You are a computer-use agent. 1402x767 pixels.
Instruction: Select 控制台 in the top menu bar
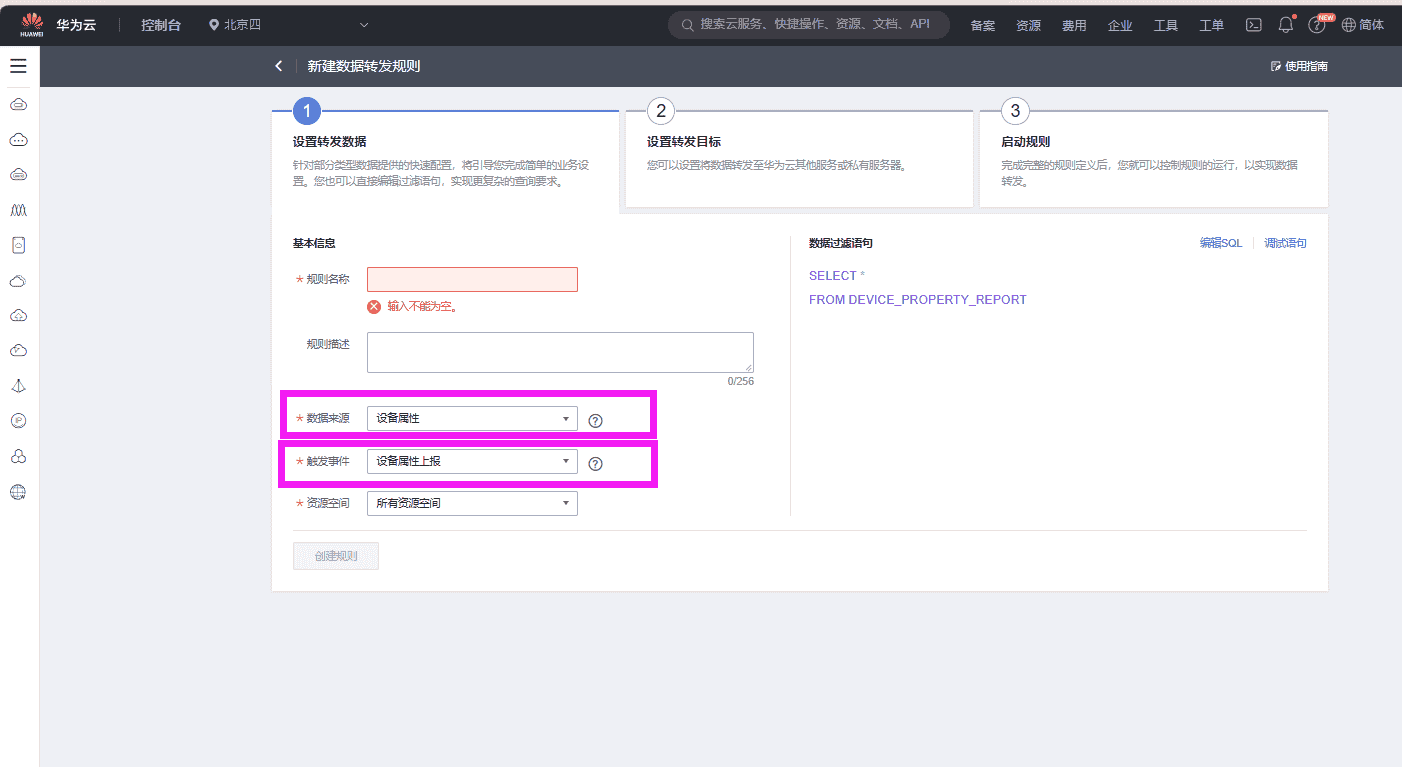(161, 24)
